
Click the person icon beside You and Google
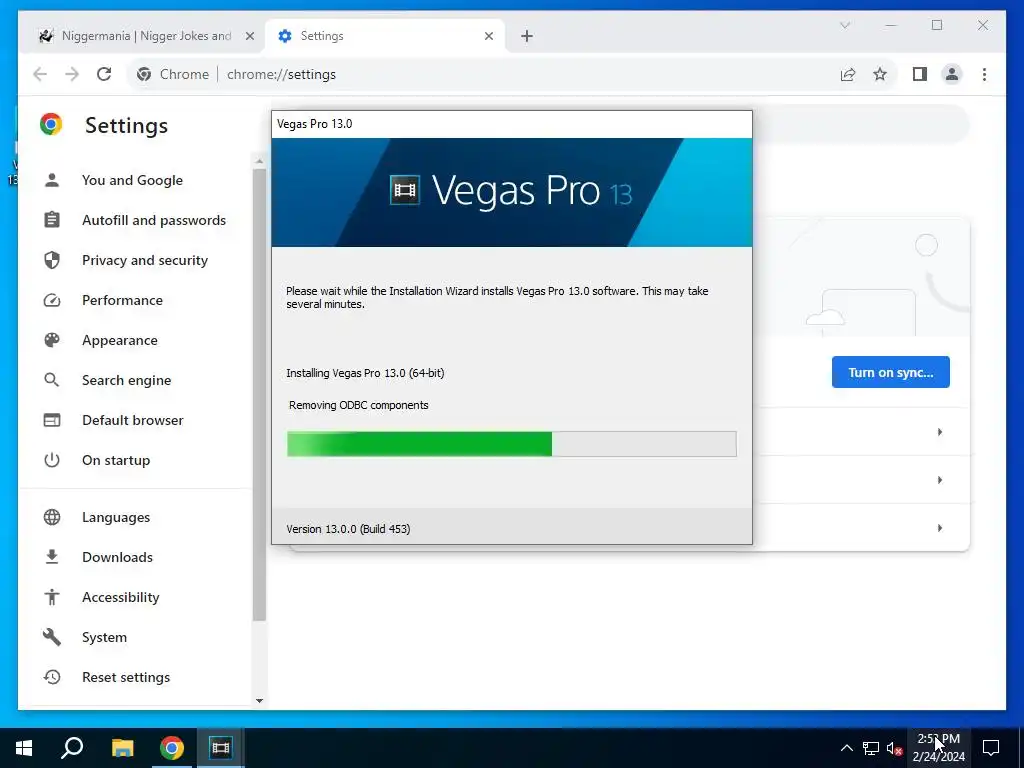pos(52,180)
